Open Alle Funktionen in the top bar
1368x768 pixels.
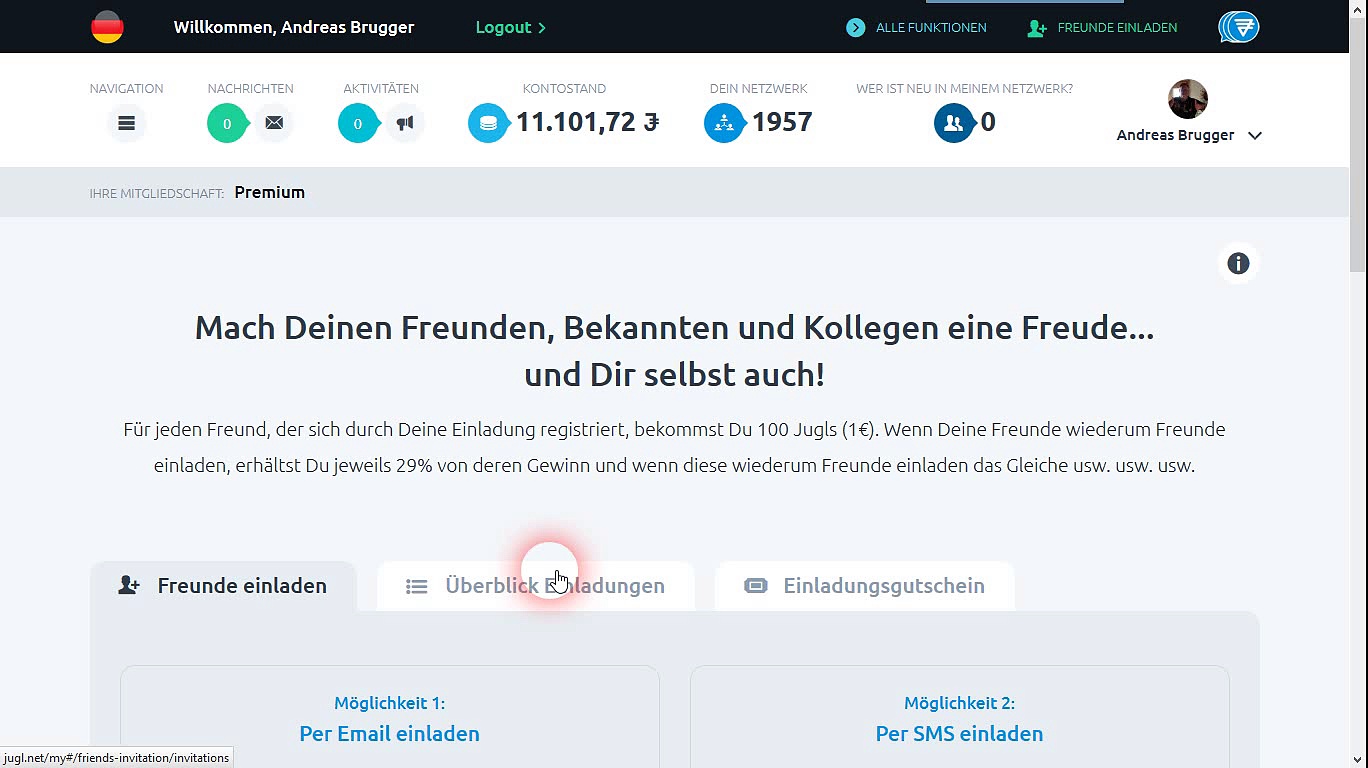click(917, 27)
